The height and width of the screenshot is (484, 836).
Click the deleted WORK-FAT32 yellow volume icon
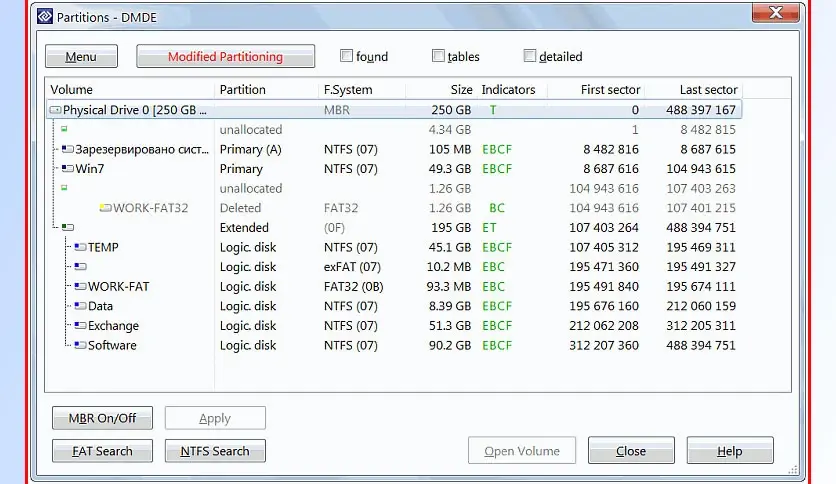pos(105,208)
